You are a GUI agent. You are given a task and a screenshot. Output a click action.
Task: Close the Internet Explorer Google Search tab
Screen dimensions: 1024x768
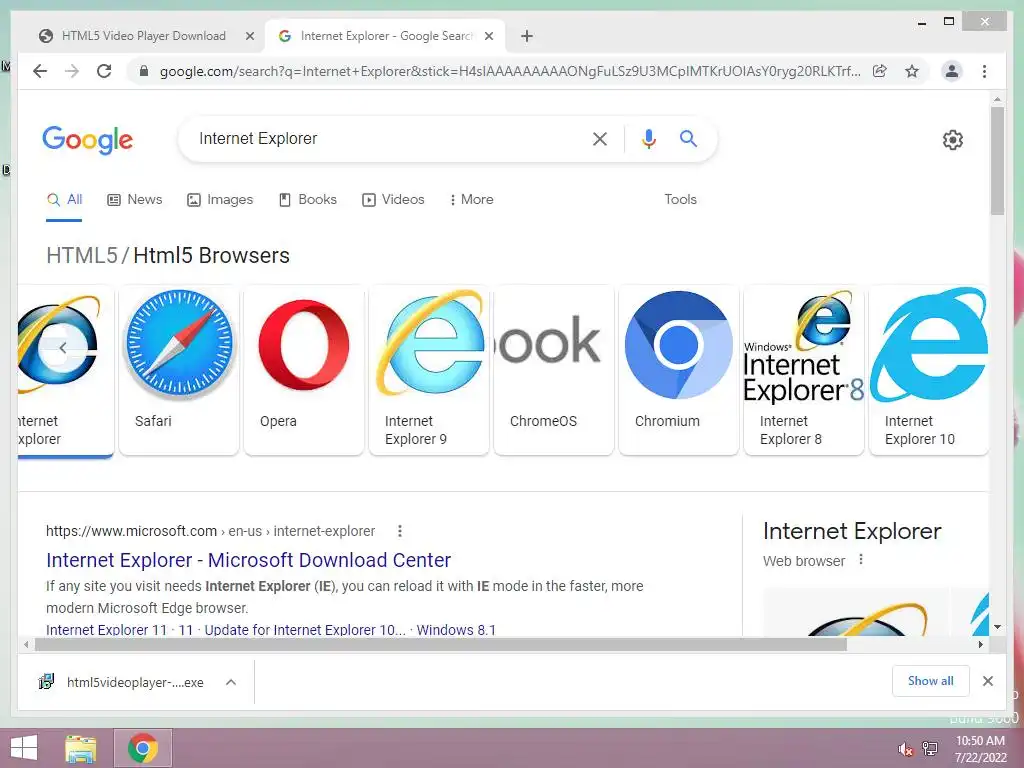488,37
